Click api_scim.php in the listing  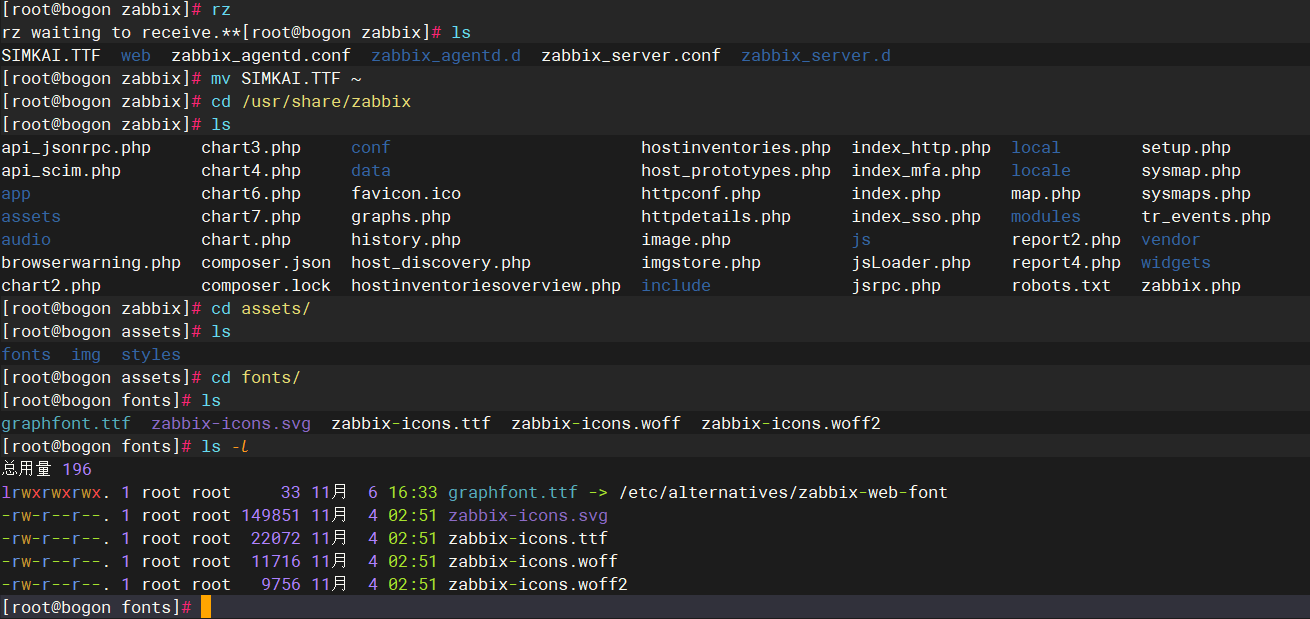tap(61, 170)
